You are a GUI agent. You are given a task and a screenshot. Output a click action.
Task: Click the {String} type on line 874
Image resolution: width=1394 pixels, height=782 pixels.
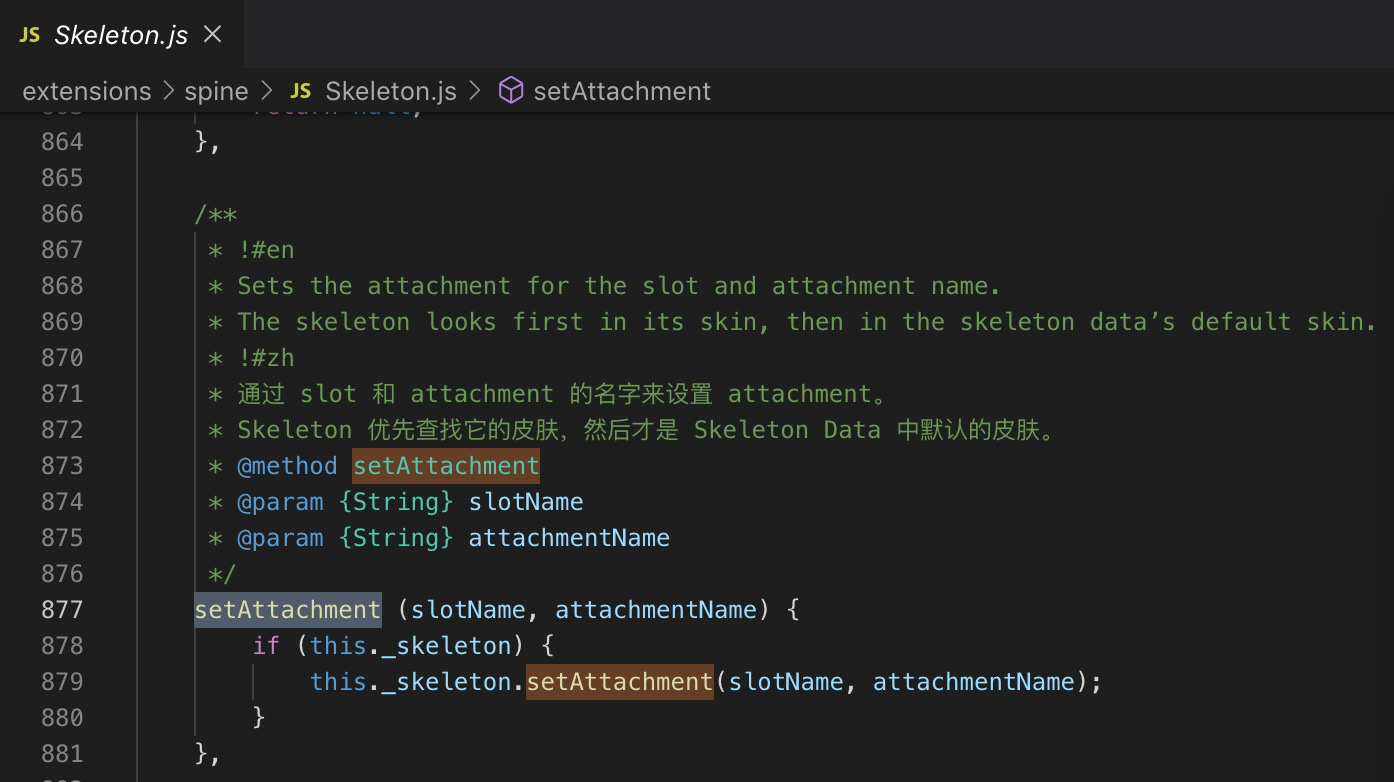click(396, 502)
